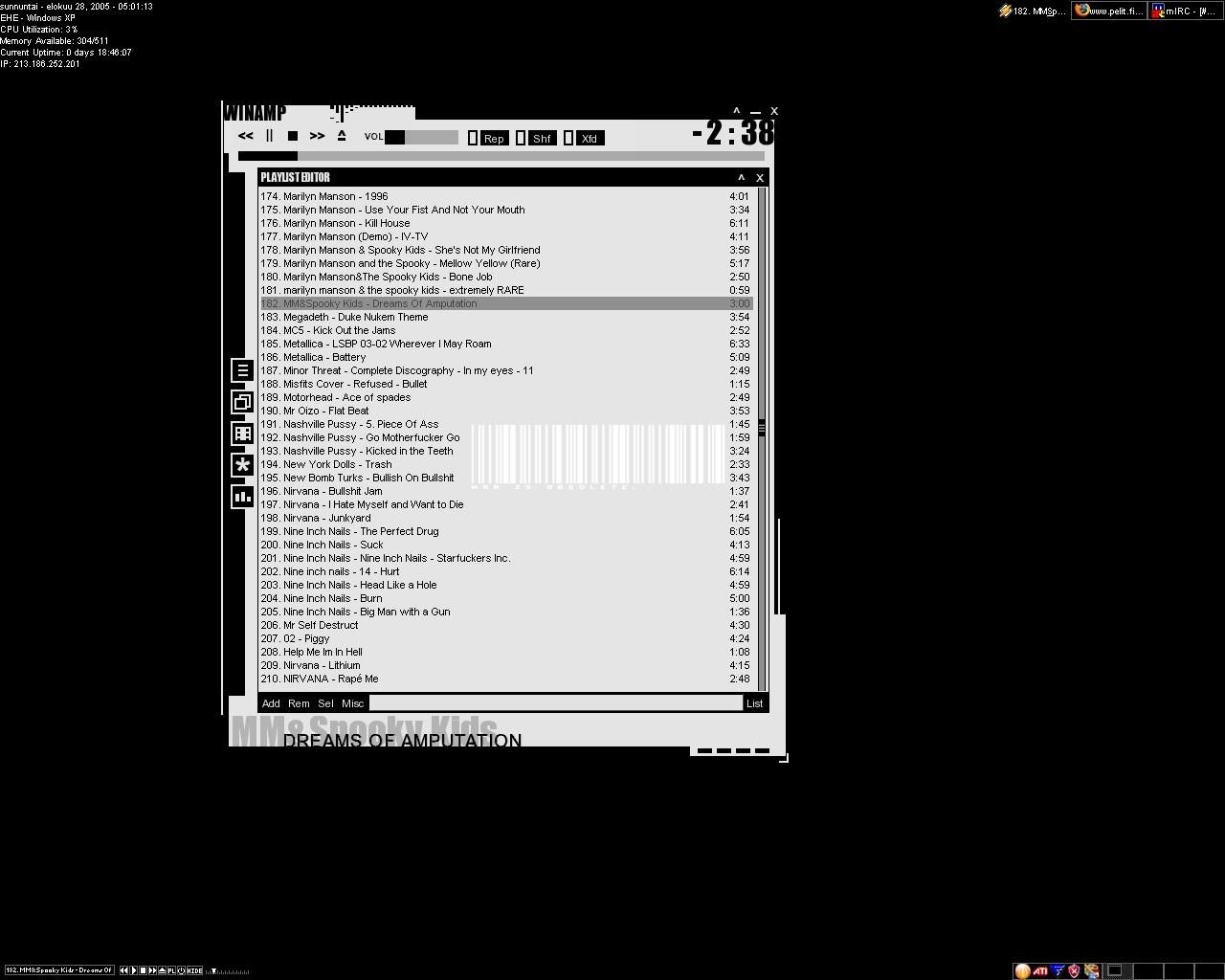Viewport: 1225px width, 980px height.
Task: Select track 206 Mr Self Destruct
Action: point(506,625)
